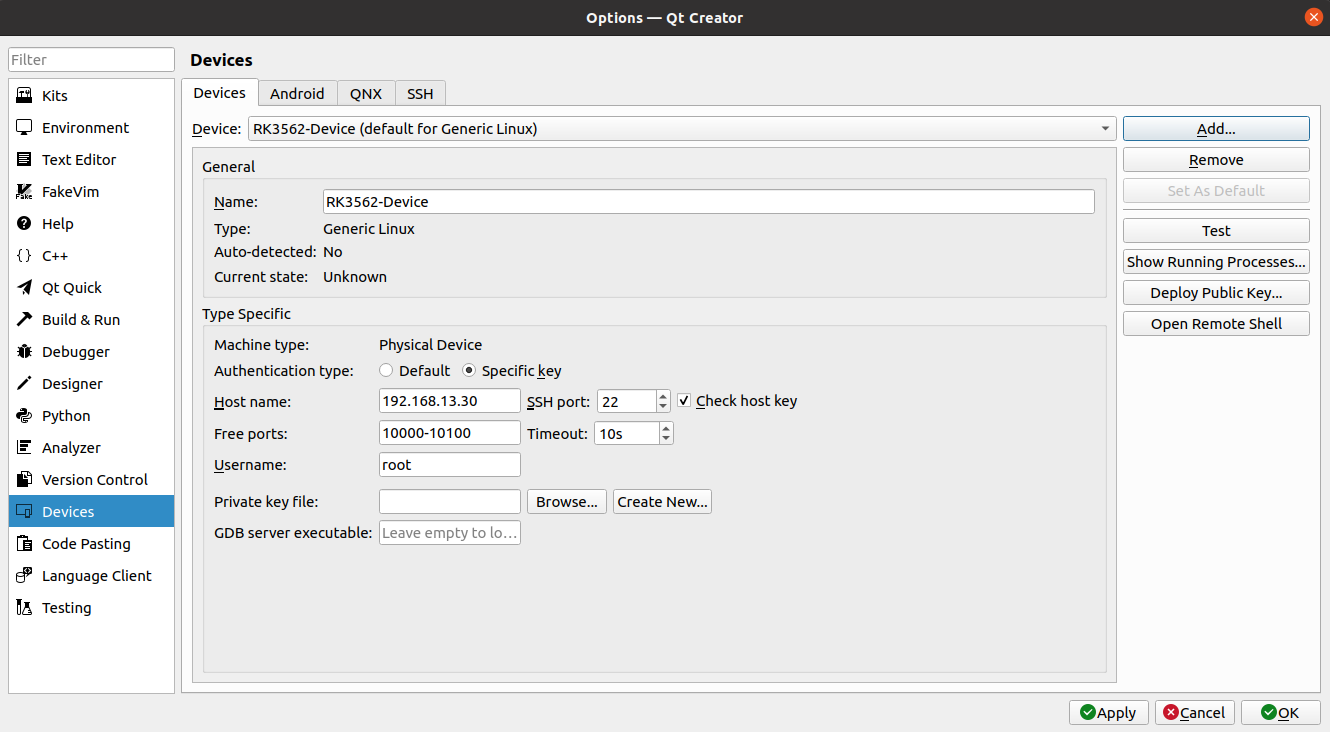
Task: Click Show Running Processes button
Action: click(x=1216, y=262)
